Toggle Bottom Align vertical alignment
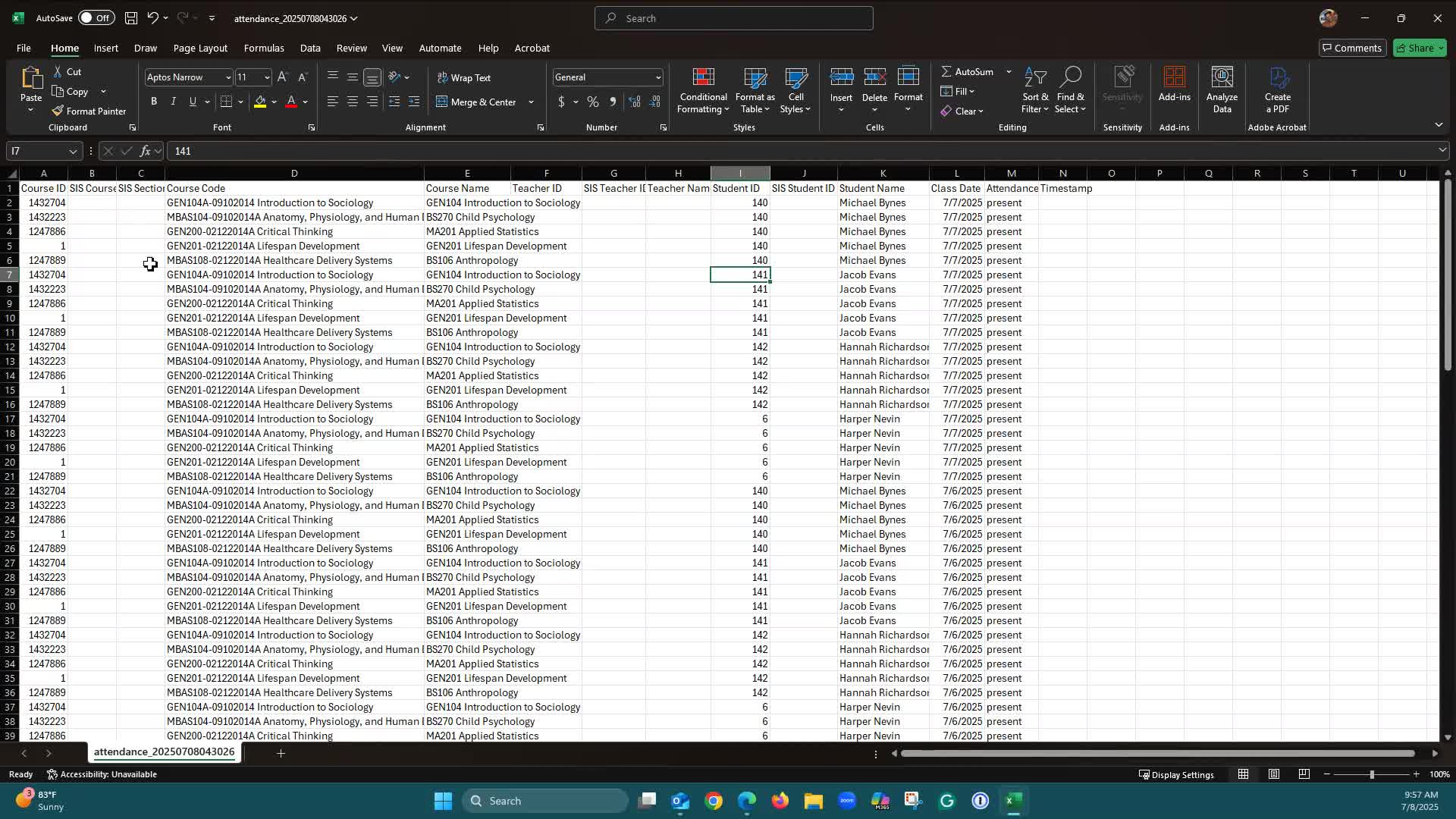 (372, 77)
